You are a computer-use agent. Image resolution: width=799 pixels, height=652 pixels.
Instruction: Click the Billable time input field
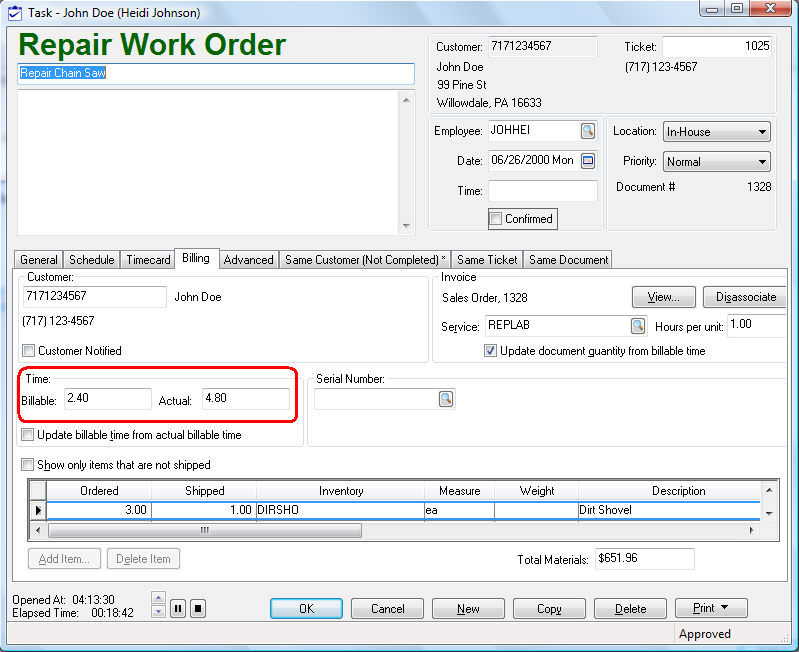coord(107,399)
